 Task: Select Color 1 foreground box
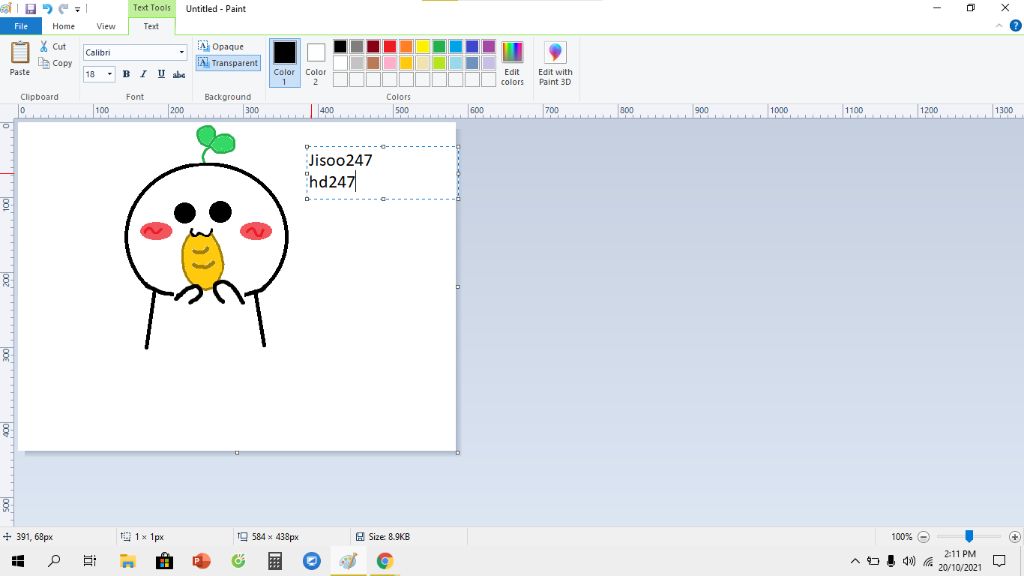(285, 63)
